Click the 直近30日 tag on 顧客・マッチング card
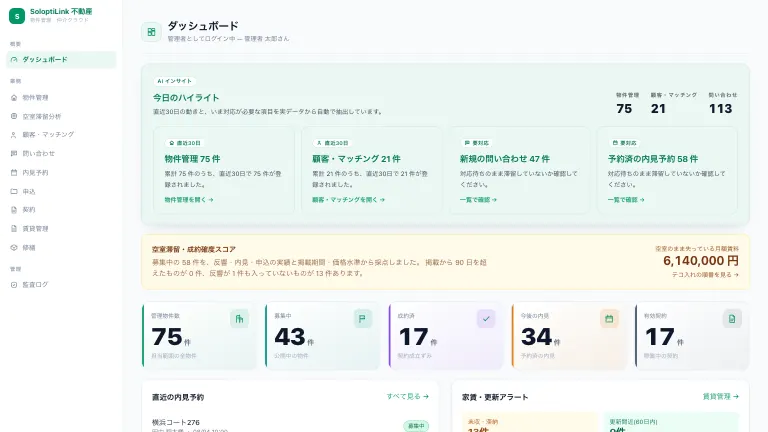The image size is (768, 432). pos(333,143)
